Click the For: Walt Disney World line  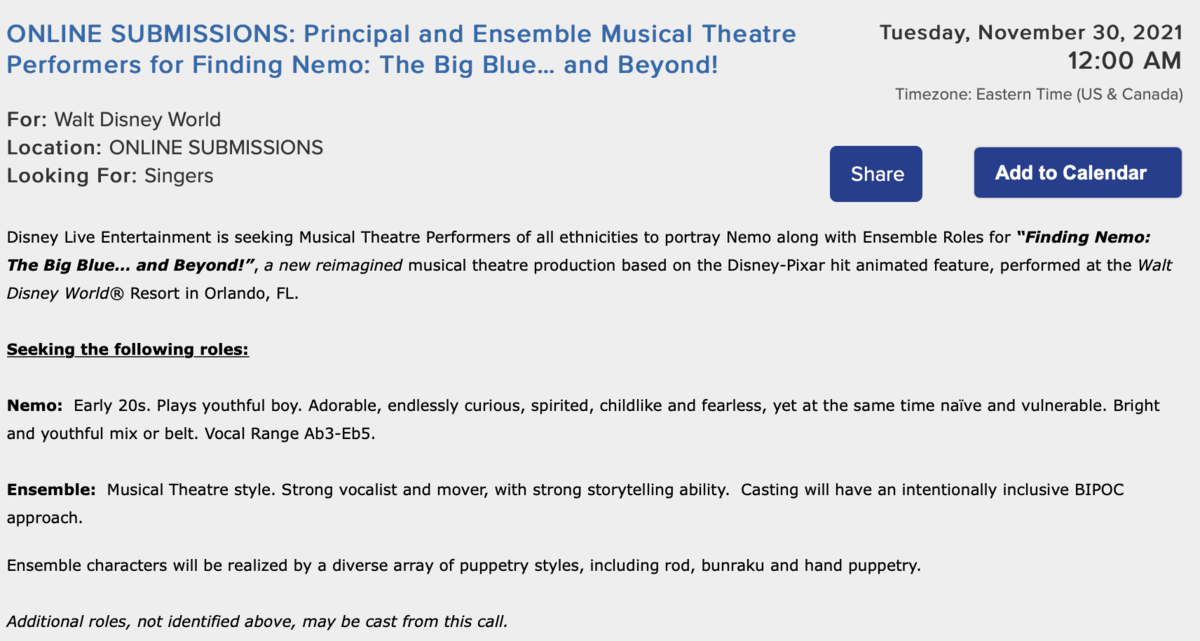114,120
